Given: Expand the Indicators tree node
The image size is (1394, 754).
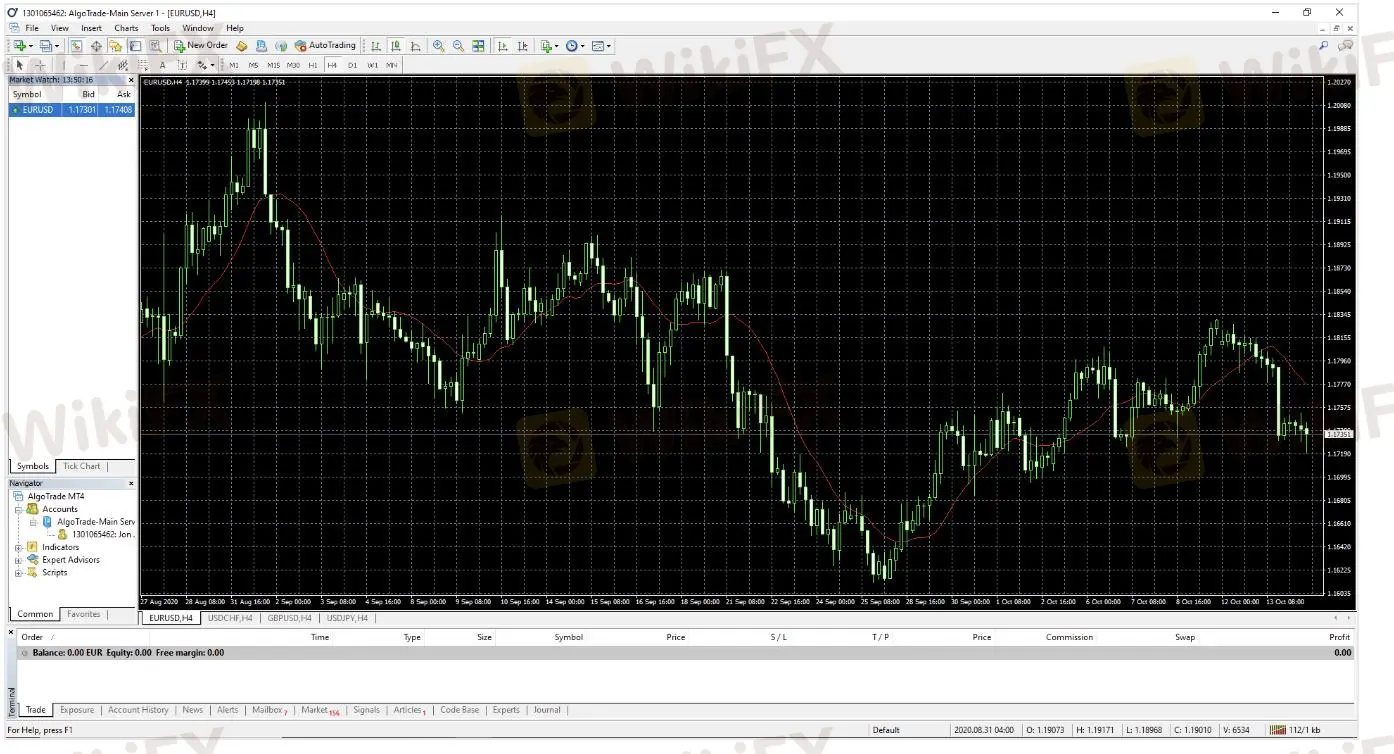Looking at the screenshot, I should click(18, 547).
